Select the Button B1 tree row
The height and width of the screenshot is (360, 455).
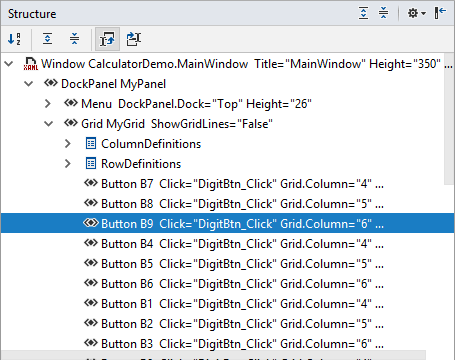click(x=227, y=304)
